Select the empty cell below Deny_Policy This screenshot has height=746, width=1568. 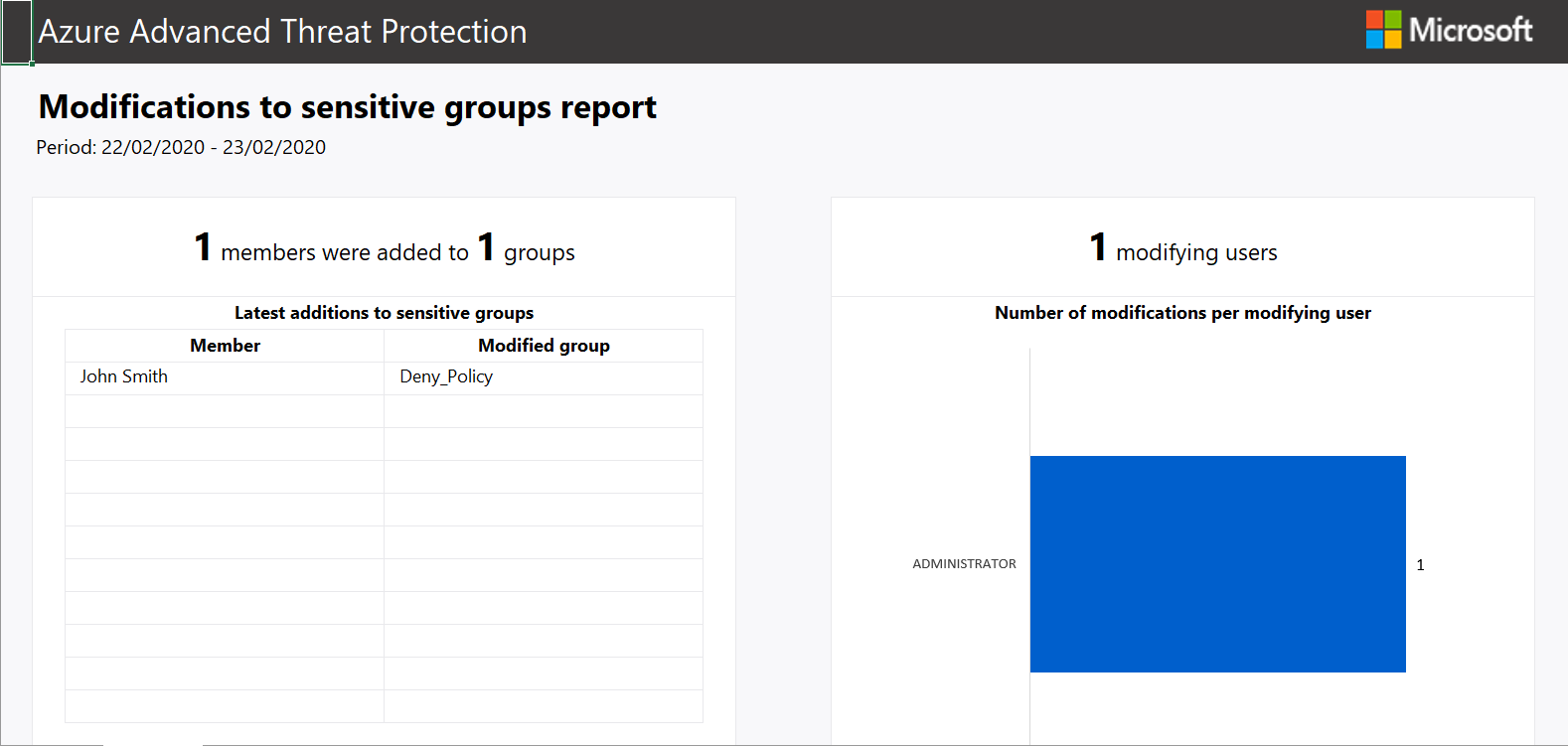pyautogui.click(x=544, y=411)
